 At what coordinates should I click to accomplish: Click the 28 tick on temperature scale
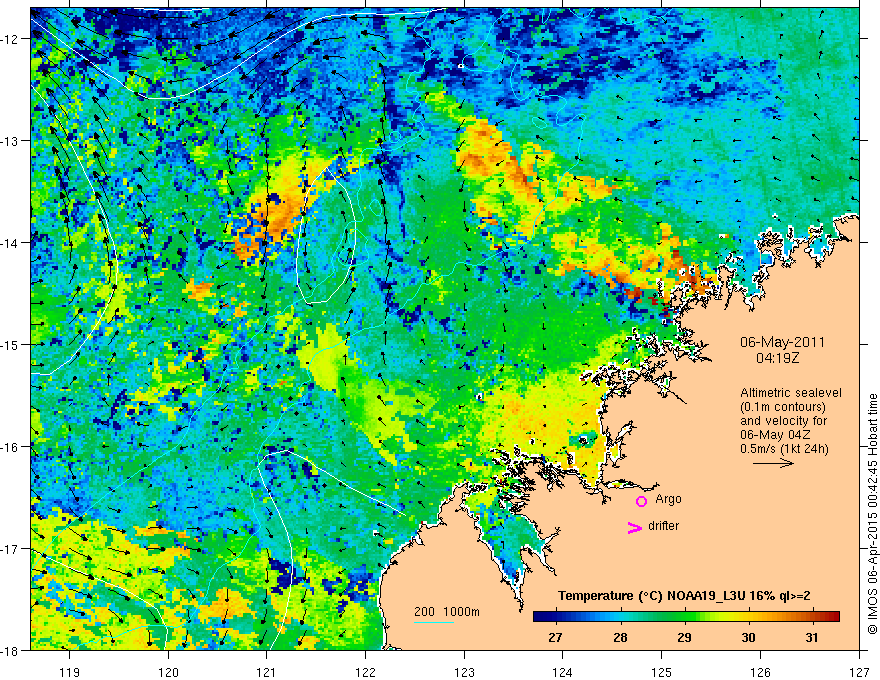point(620,638)
